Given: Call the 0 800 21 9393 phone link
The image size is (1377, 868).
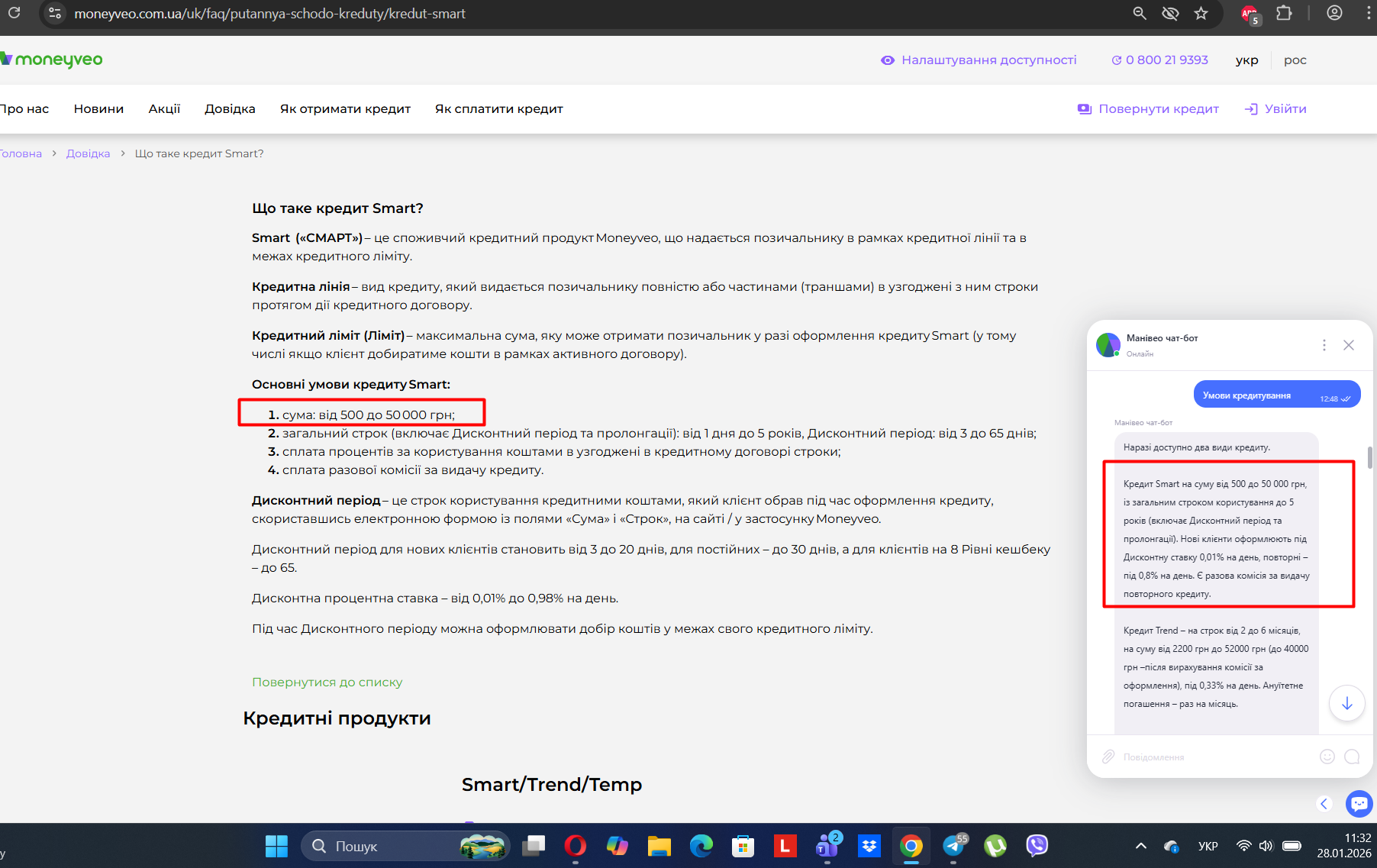Looking at the screenshot, I should (1160, 60).
